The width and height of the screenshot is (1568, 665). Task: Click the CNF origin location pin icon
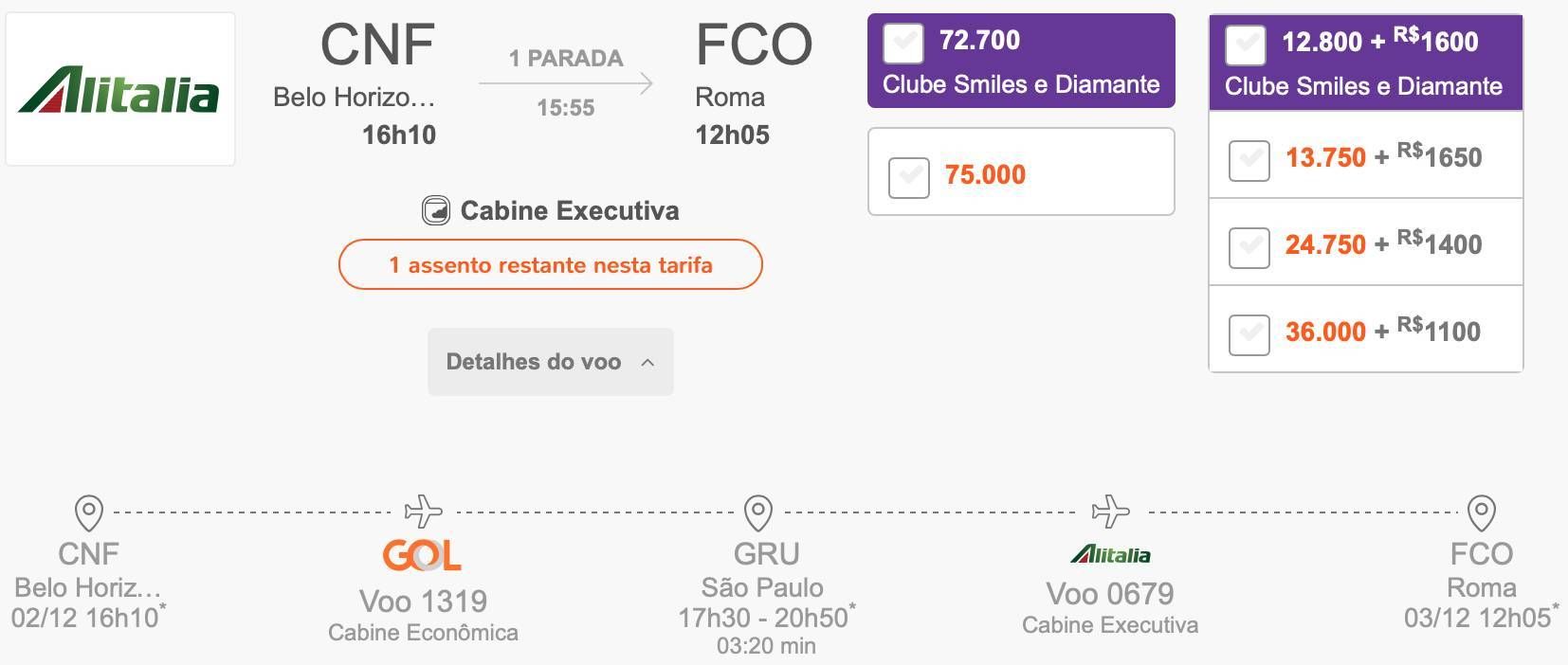pyautogui.click(x=88, y=512)
